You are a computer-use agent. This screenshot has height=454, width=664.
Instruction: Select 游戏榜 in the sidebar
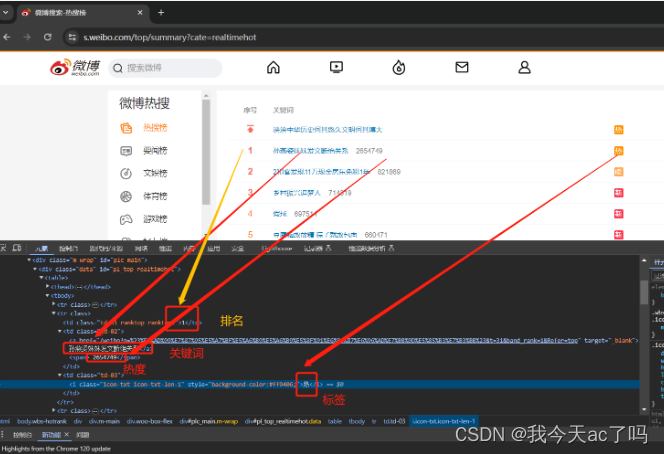pyautogui.click(x=155, y=219)
